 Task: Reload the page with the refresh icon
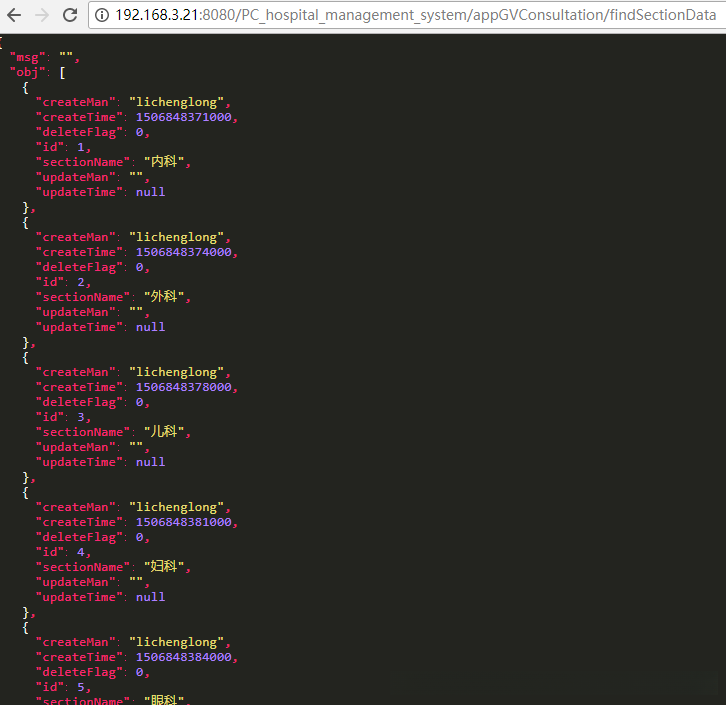pyautogui.click(x=70, y=15)
